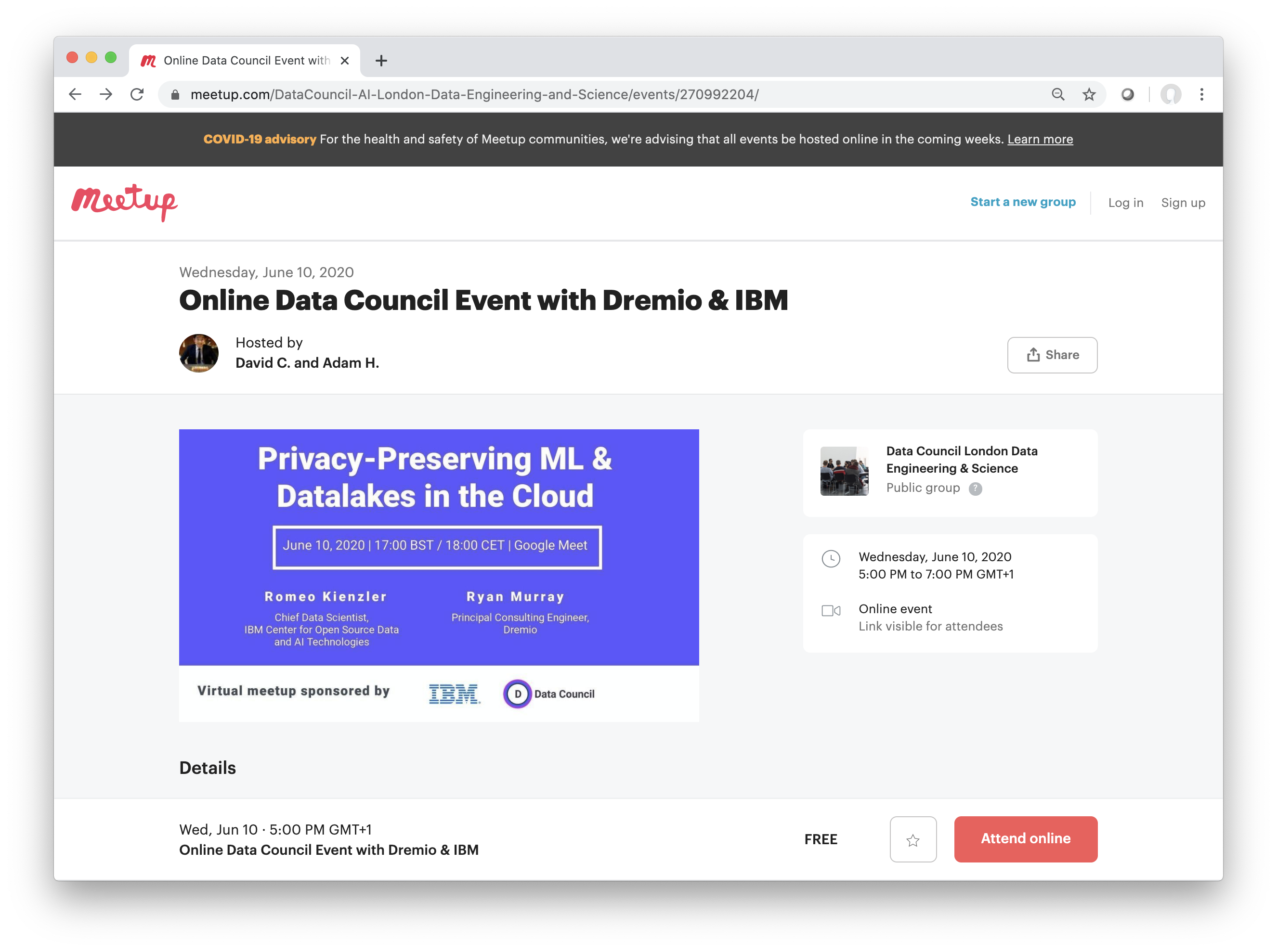Click the macOS green maximize window button

pyautogui.click(x=111, y=57)
